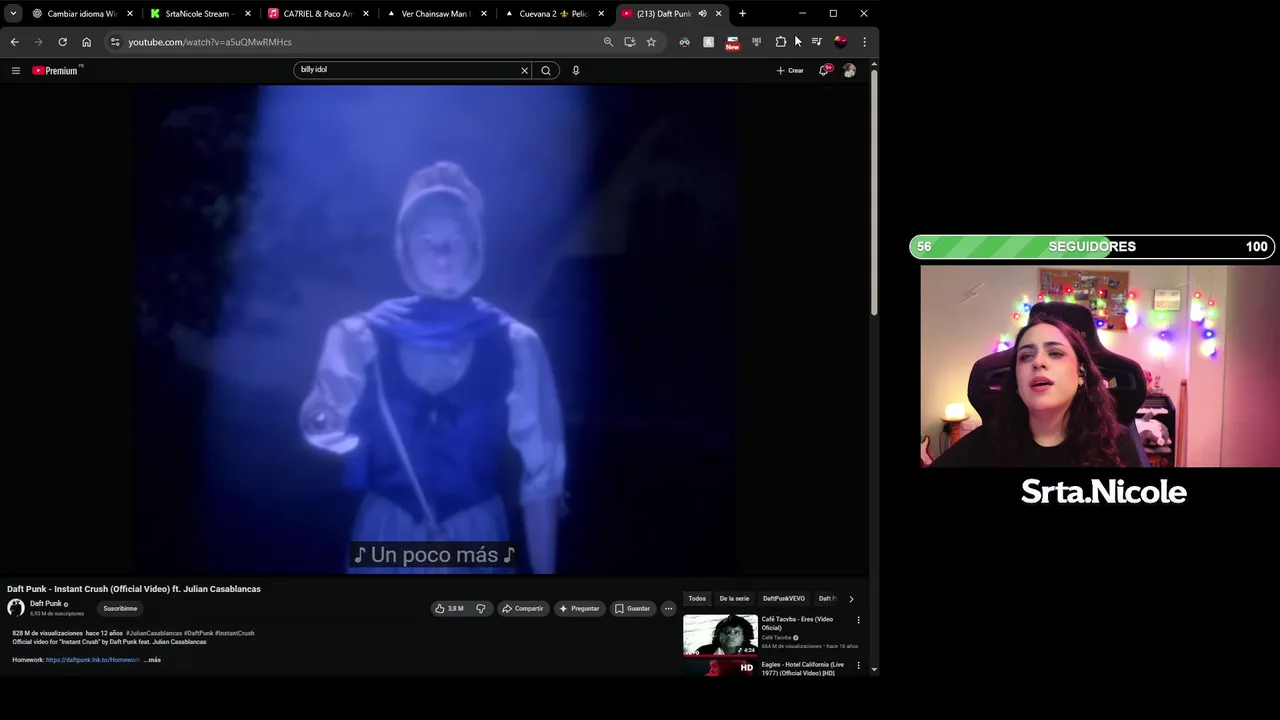The width and height of the screenshot is (1280, 720).
Task: Switch to 'Cambiar idioma' tab
Action: click(x=82, y=14)
